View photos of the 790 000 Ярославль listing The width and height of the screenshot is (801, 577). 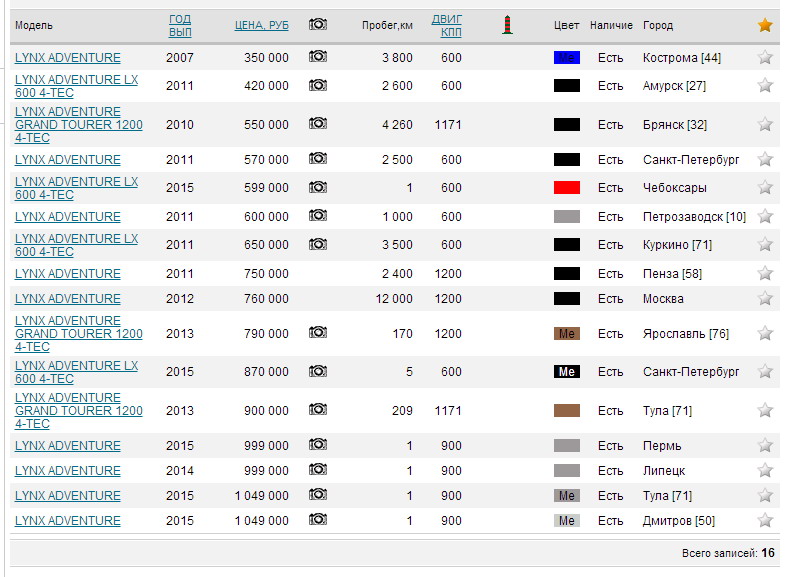(318, 333)
